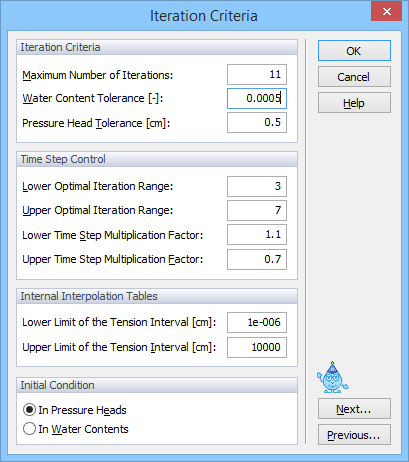
Task: Focus the Water Content Tolerance field
Action: pos(257,98)
